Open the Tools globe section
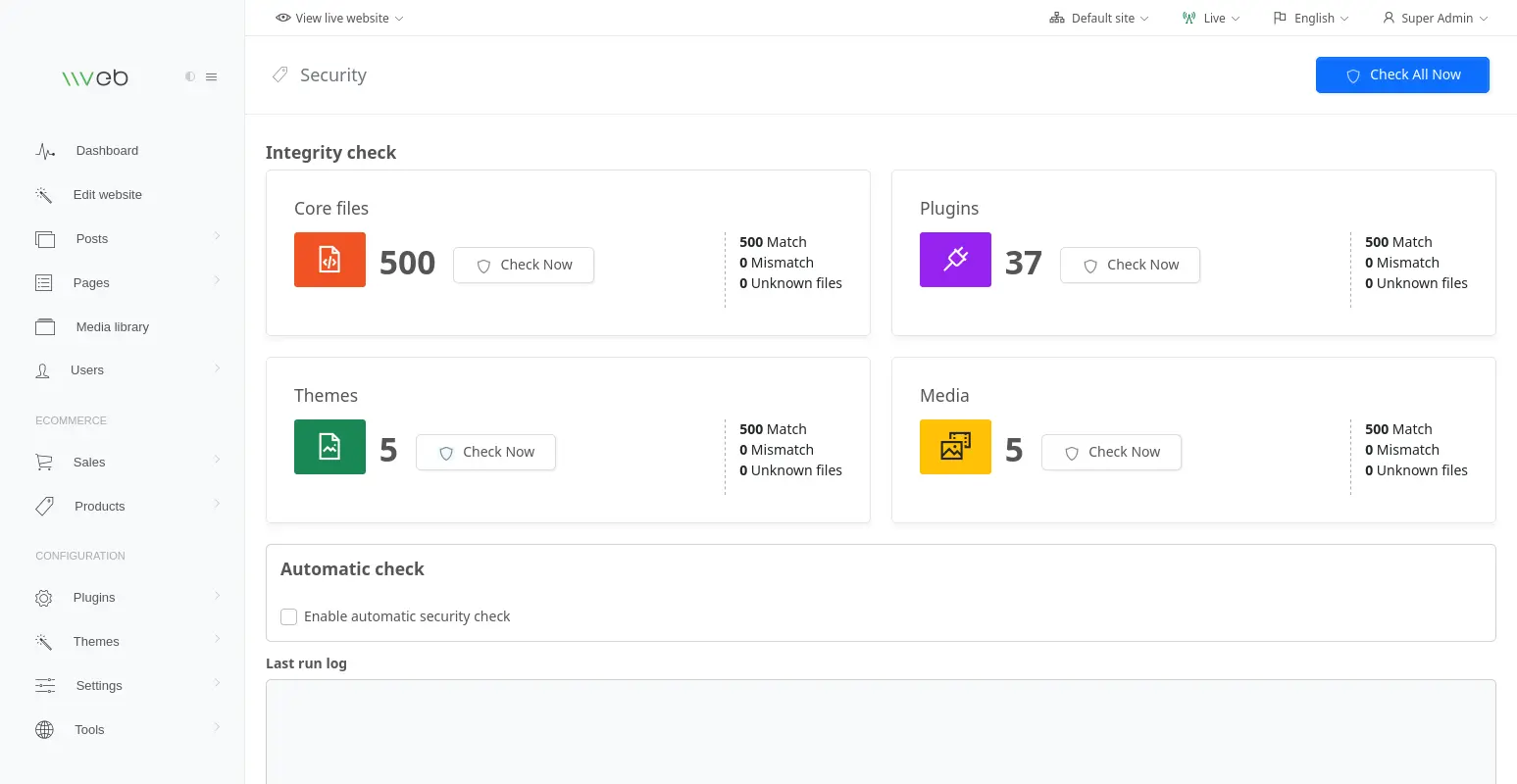Viewport: 1517px width, 784px height. click(x=89, y=729)
